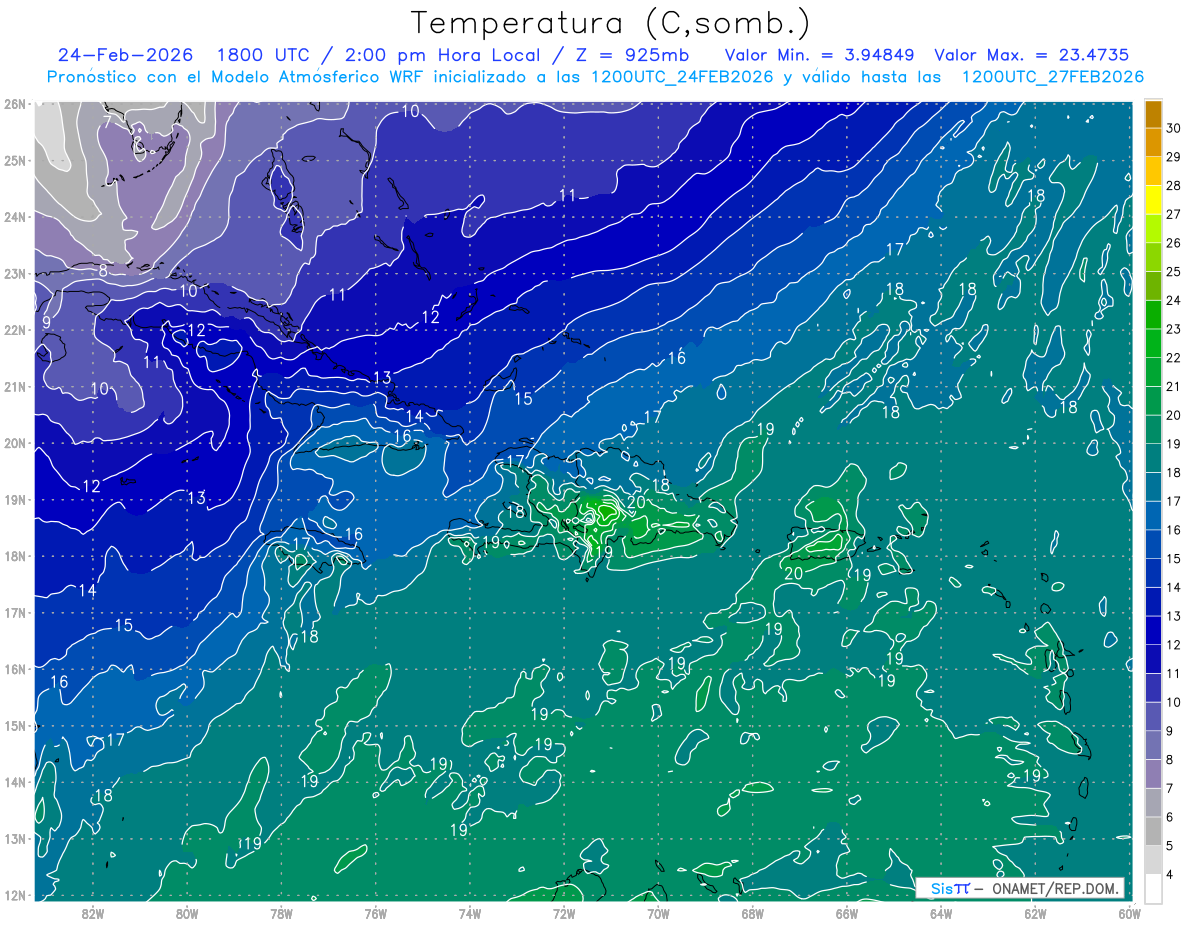Click the "12N" latitude axis label
This screenshot has width=1200, height=927.
pyautogui.click(x=14, y=895)
